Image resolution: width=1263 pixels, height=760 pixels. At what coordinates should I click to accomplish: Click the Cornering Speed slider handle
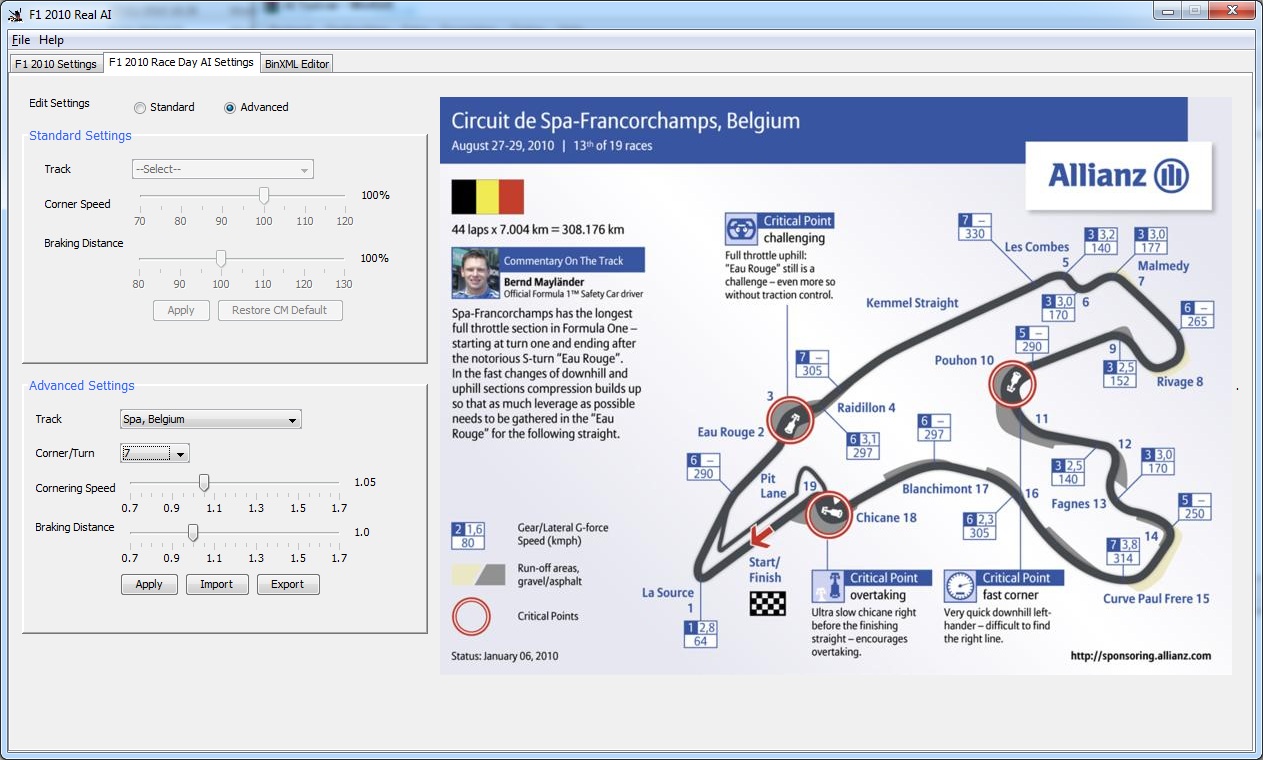204,483
